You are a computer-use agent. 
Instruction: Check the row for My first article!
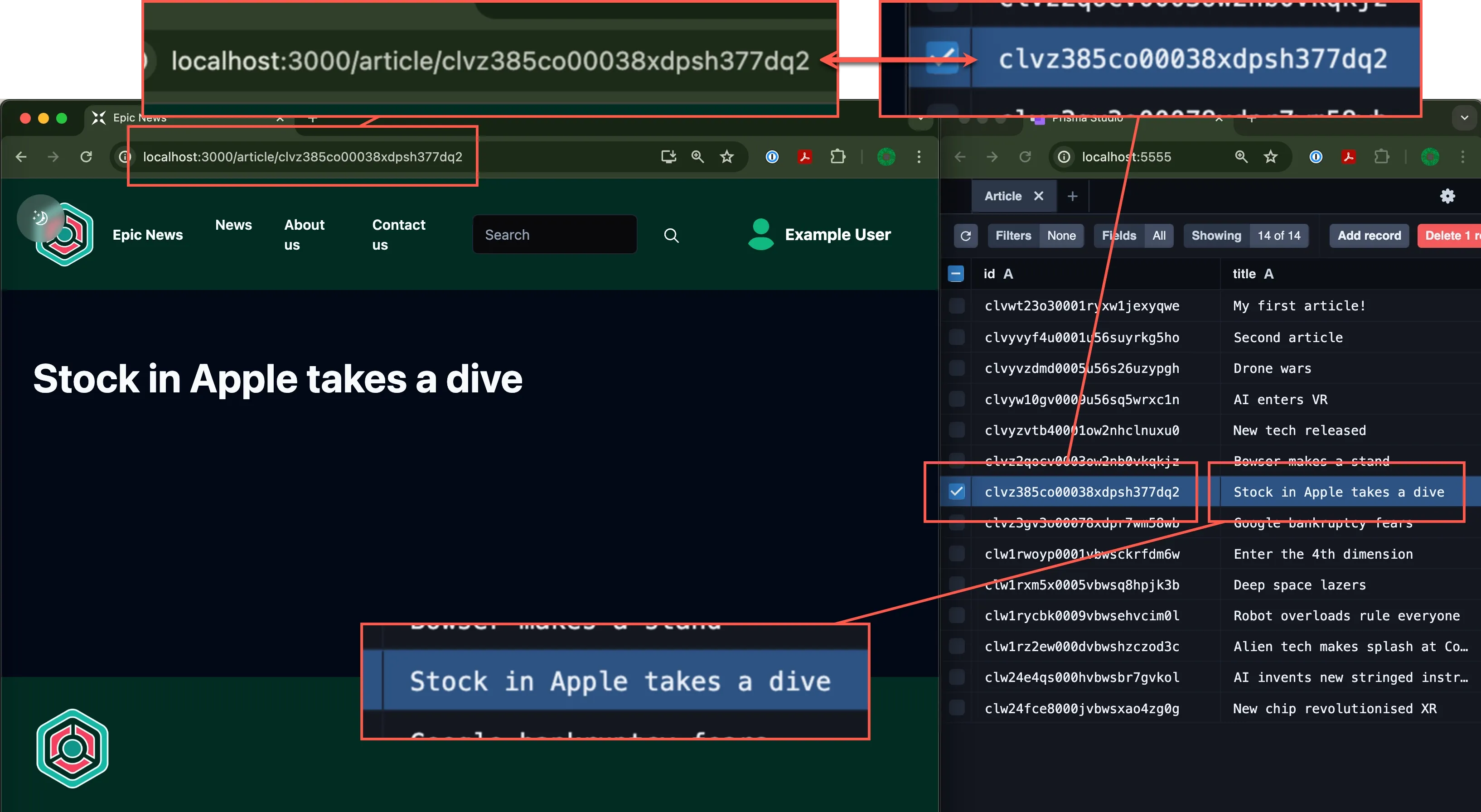coord(957,305)
